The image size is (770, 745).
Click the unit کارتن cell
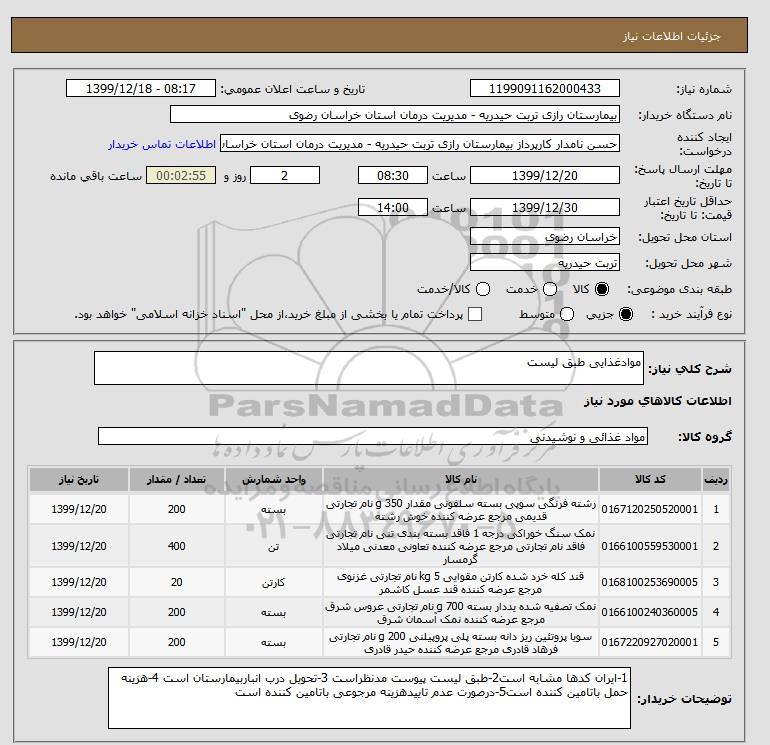pos(274,582)
